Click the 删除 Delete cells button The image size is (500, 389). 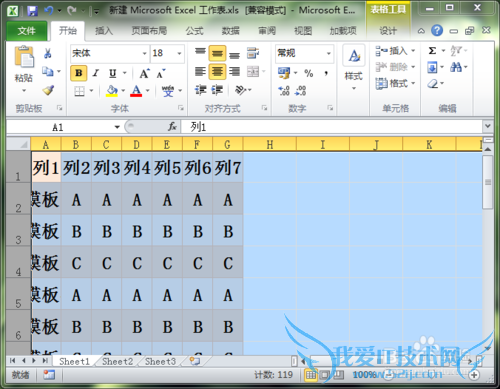click(x=395, y=67)
